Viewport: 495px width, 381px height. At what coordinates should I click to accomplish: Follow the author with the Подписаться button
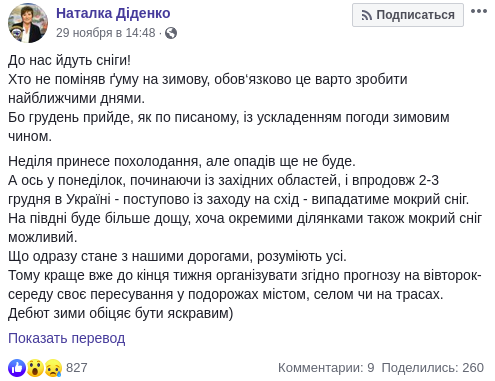point(408,15)
